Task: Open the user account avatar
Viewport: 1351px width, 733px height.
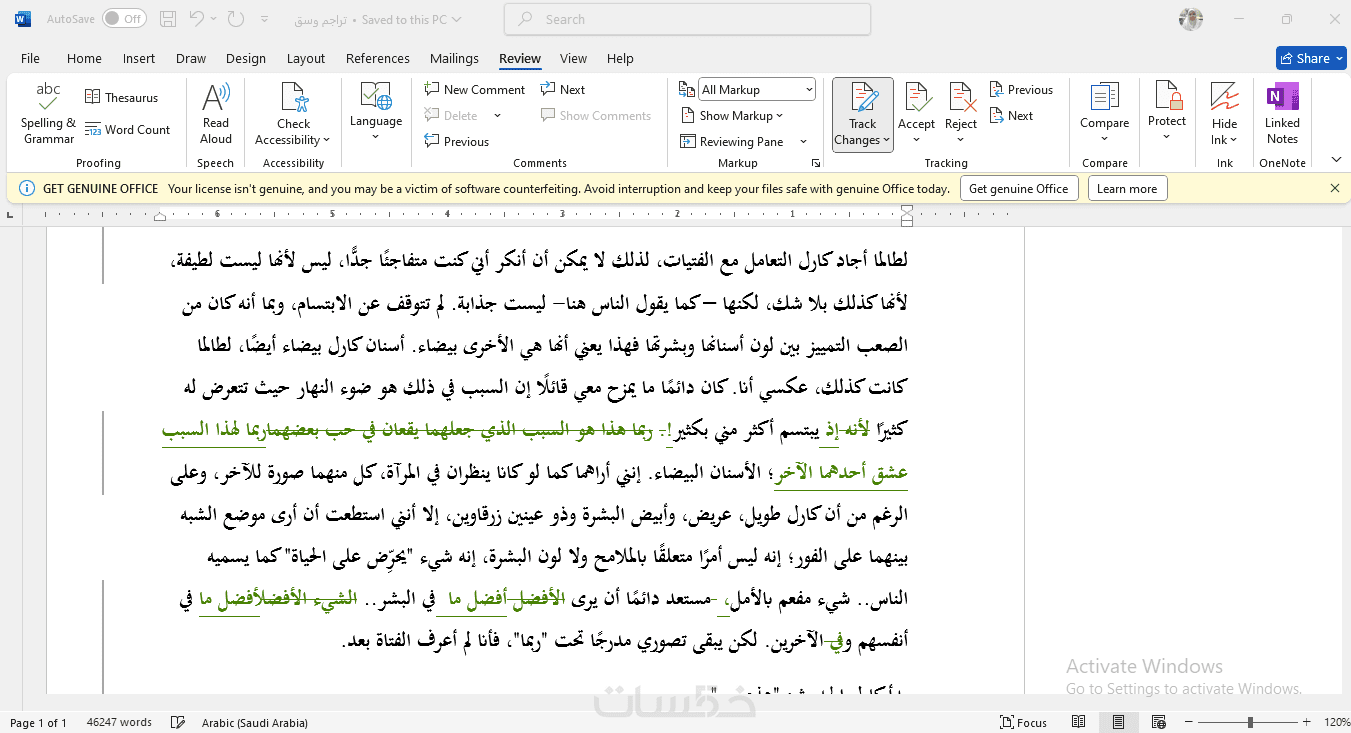Action: (1191, 19)
